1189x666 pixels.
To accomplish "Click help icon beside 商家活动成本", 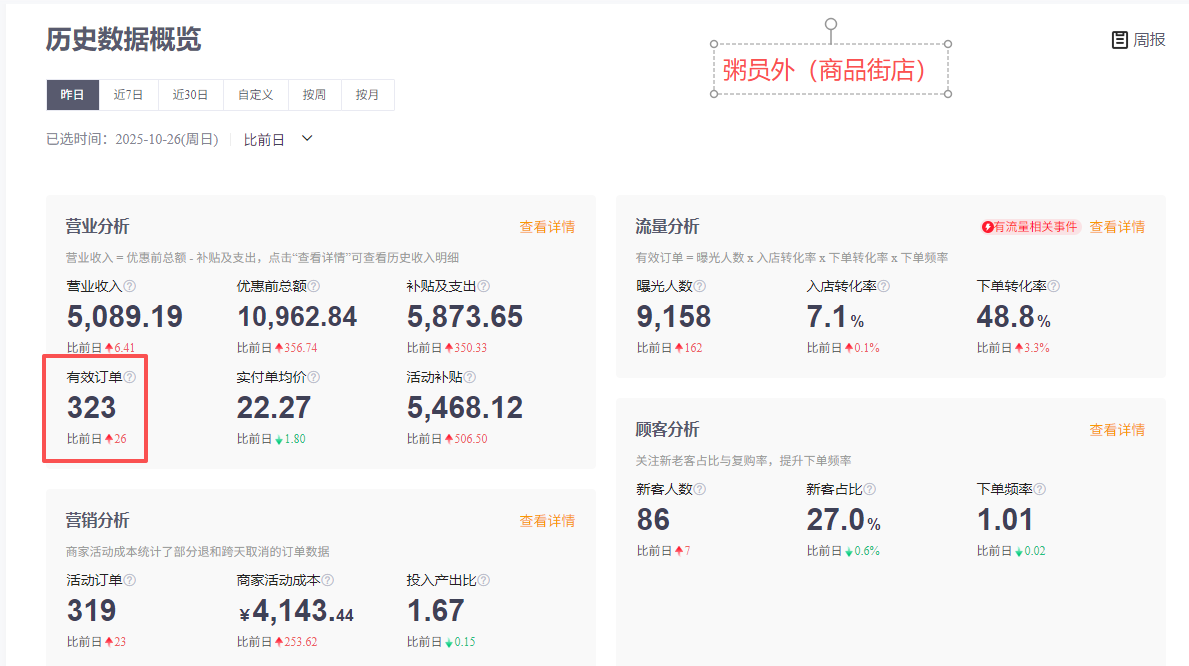I will (x=327, y=580).
